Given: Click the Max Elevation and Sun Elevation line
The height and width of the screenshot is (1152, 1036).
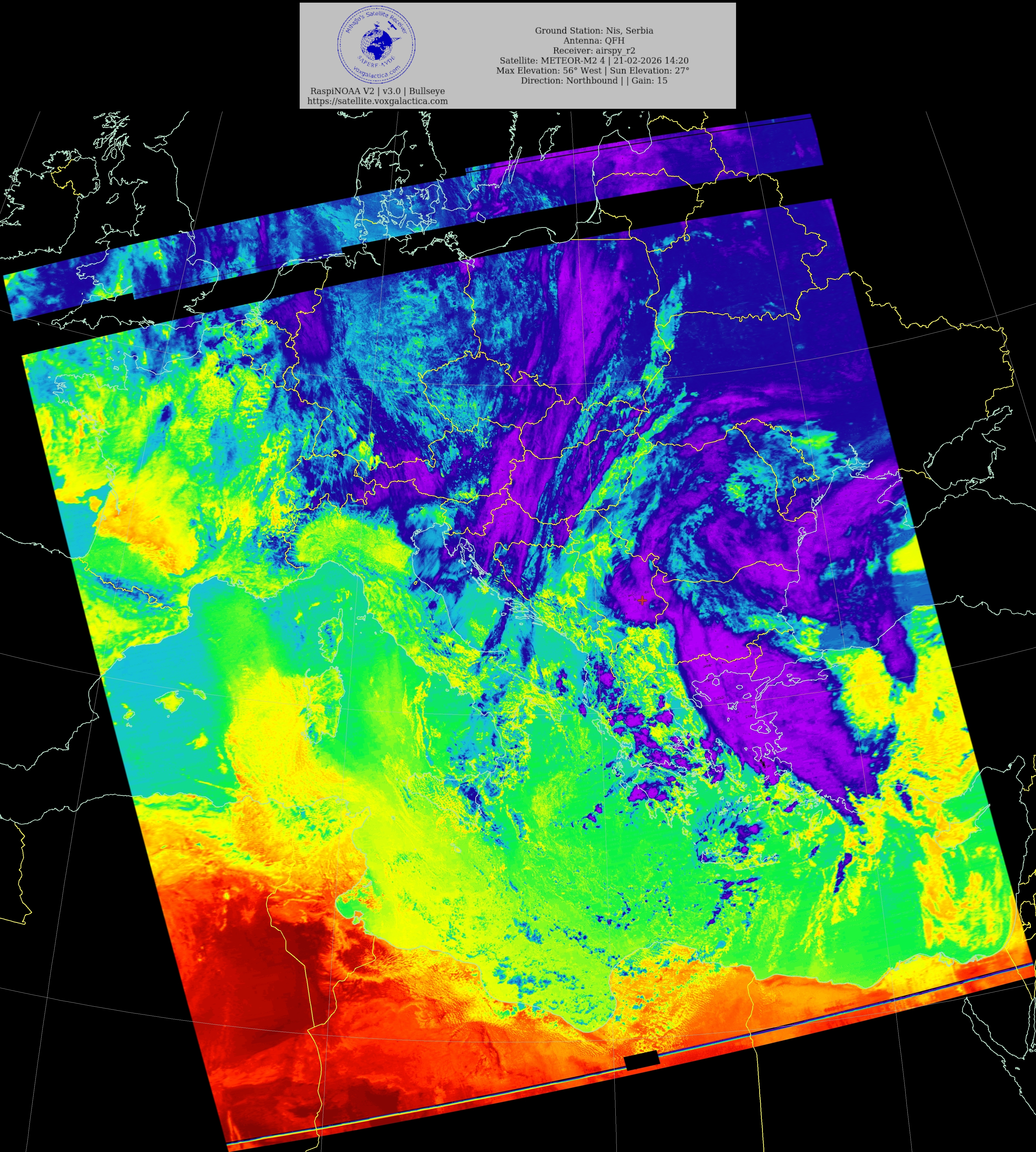Looking at the screenshot, I should pos(593,71).
